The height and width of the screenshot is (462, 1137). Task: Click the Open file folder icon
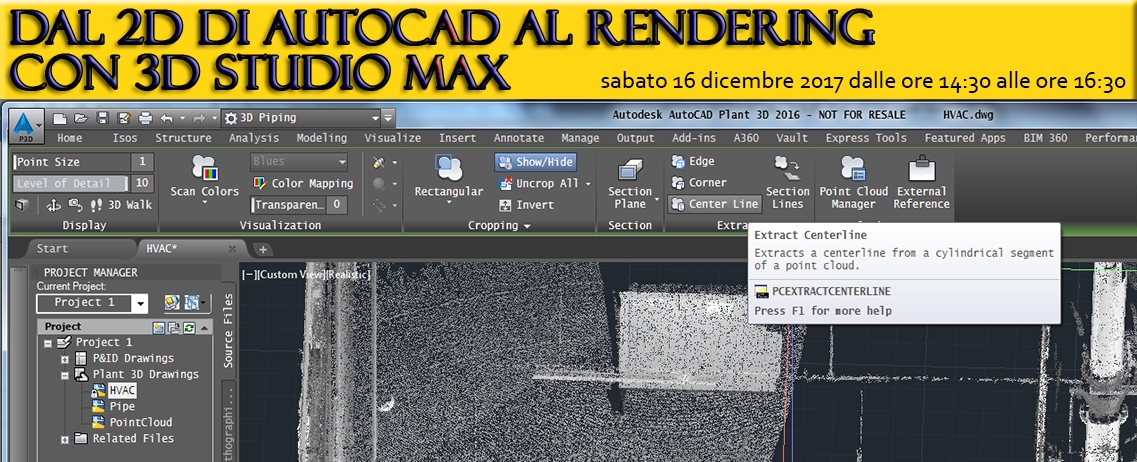81,118
